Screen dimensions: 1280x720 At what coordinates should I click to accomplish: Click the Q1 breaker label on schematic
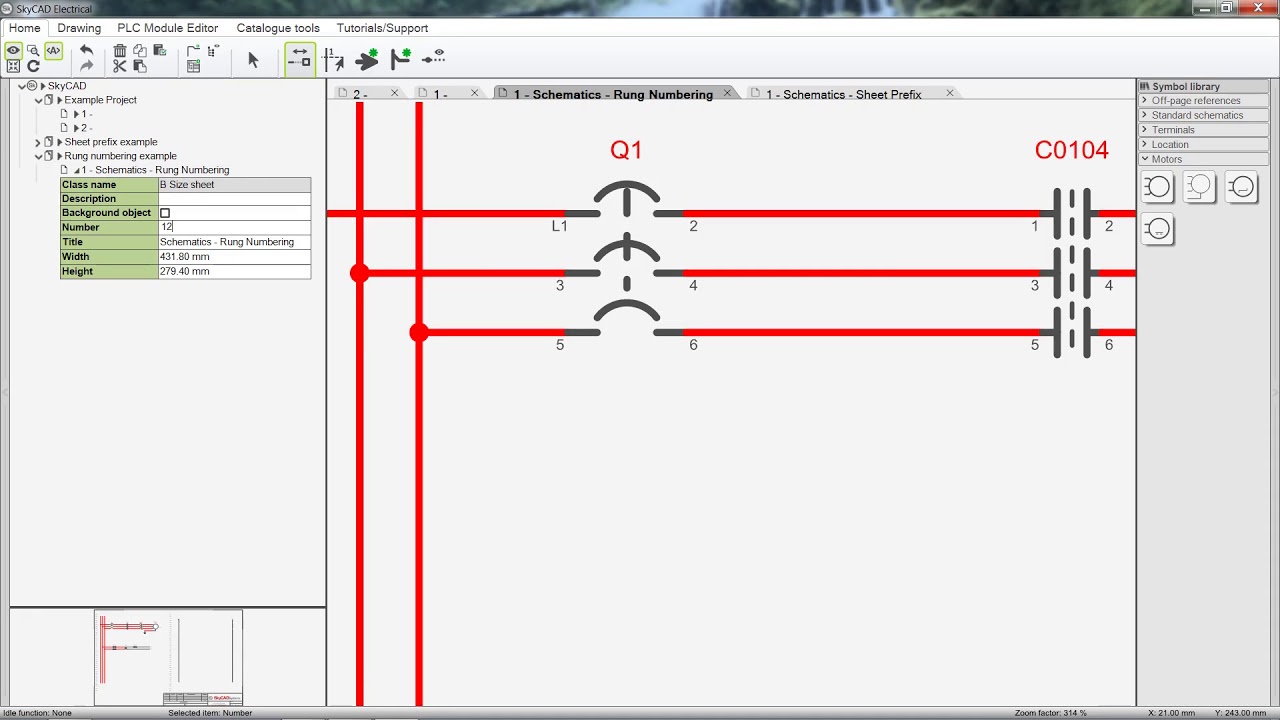[x=626, y=150]
